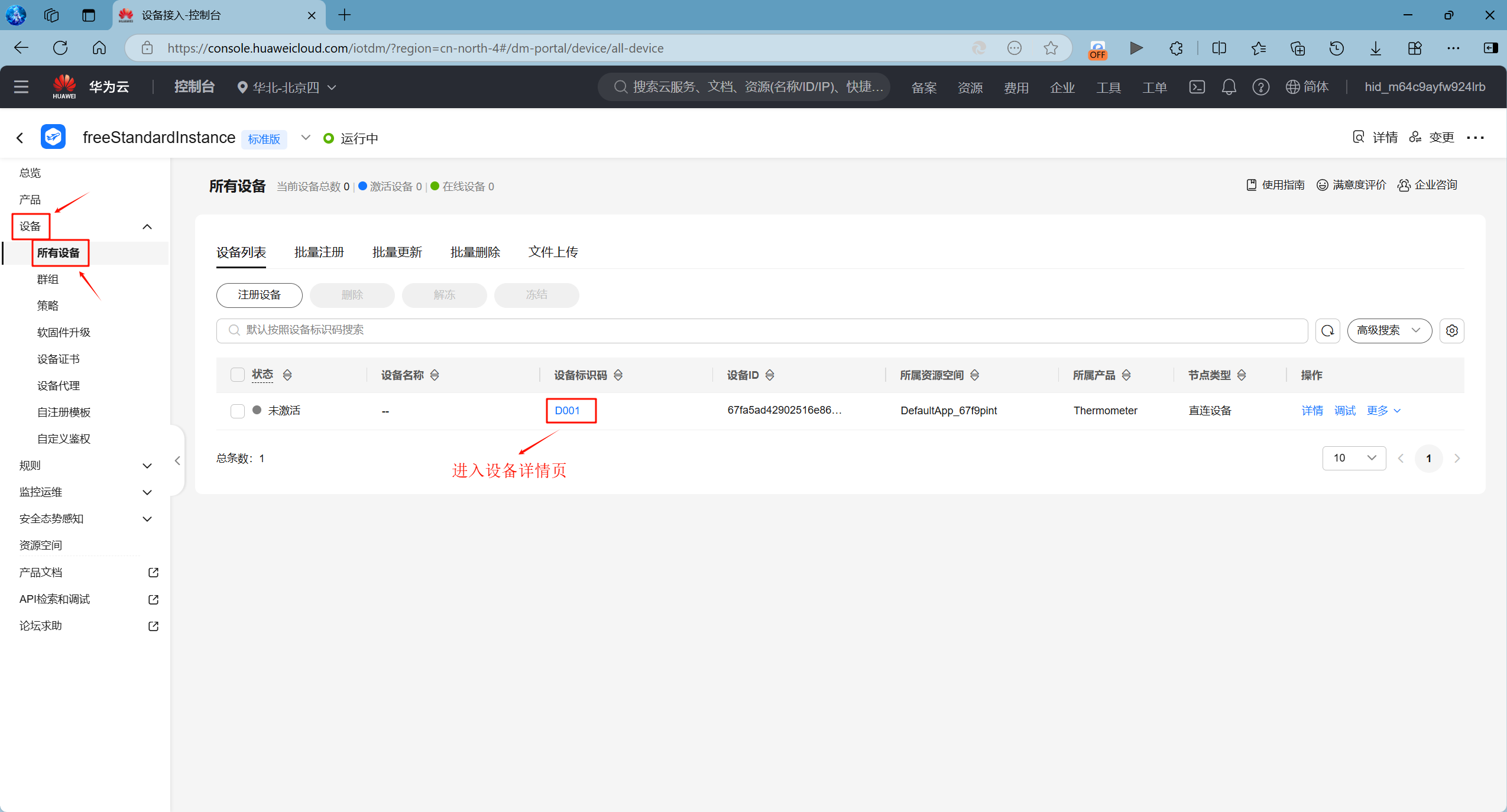This screenshot has width=1507, height=812.
Task: Switch to the 文件上传 tab
Action: [553, 252]
